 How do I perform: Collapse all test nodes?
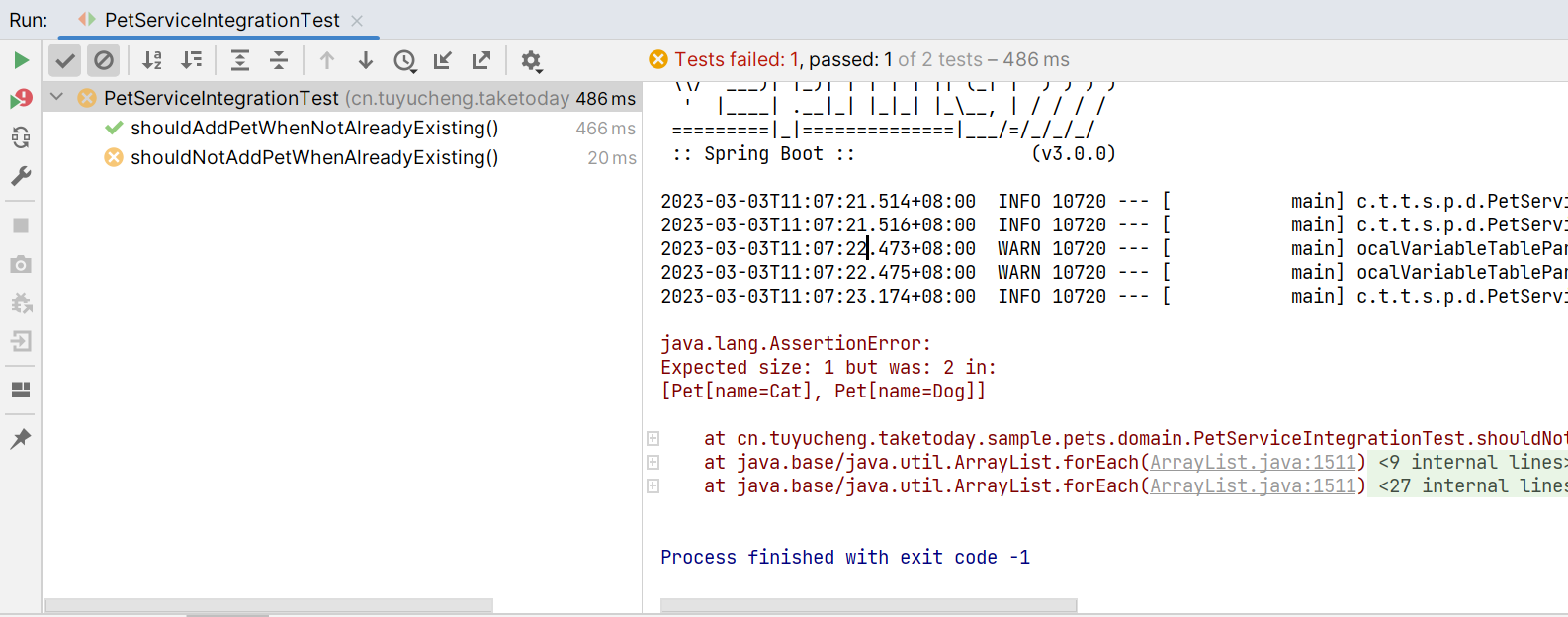point(279,60)
